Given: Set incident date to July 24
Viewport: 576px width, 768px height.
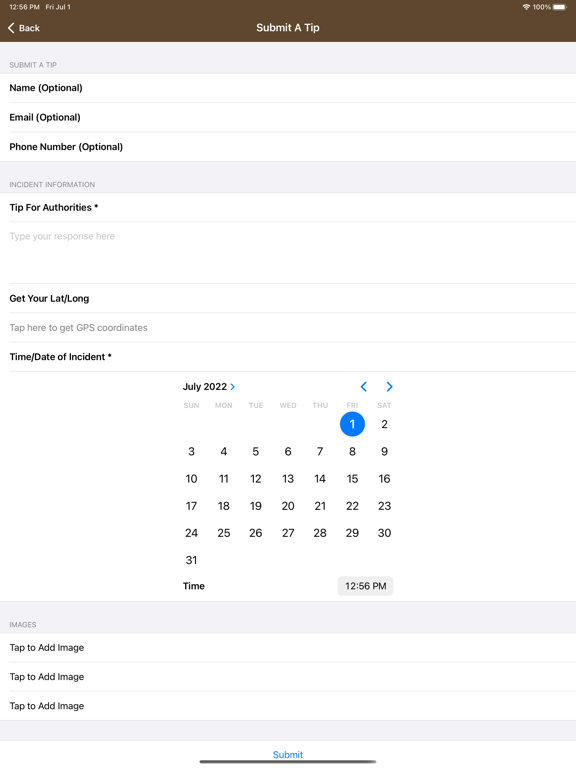Looking at the screenshot, I should (x=192, y=533).
